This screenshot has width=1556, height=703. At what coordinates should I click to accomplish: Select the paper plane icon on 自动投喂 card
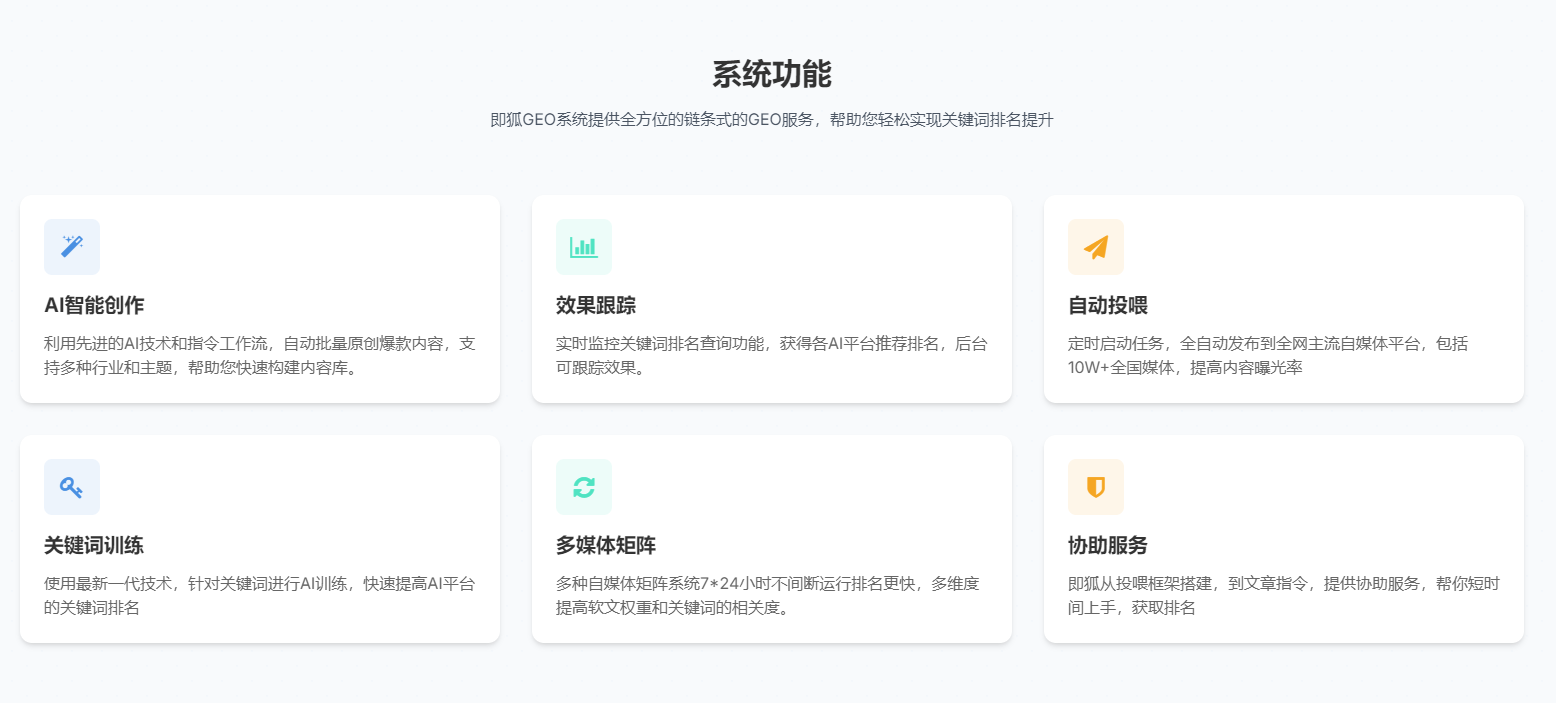[x=1096, y=246]
